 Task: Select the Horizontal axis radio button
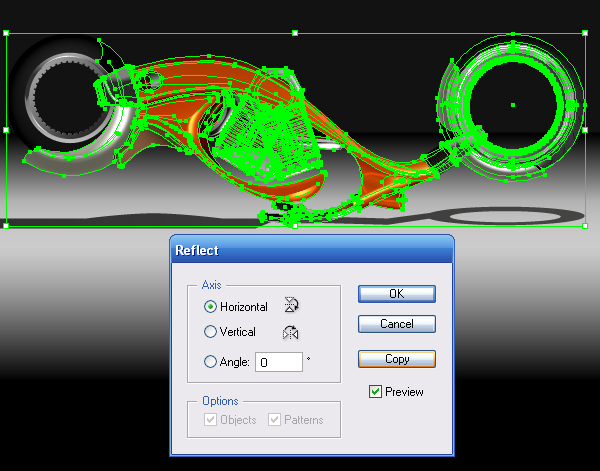210,306
